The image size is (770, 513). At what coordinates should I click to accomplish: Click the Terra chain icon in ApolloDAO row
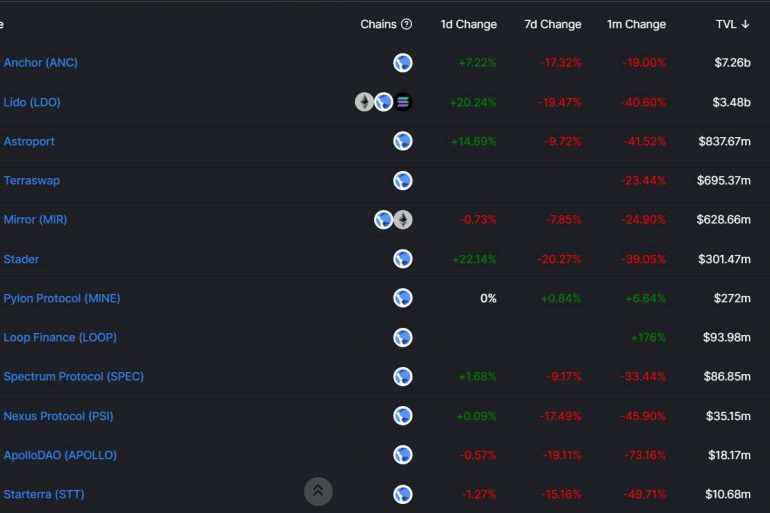pyautogui.click(x=403, y=455)
